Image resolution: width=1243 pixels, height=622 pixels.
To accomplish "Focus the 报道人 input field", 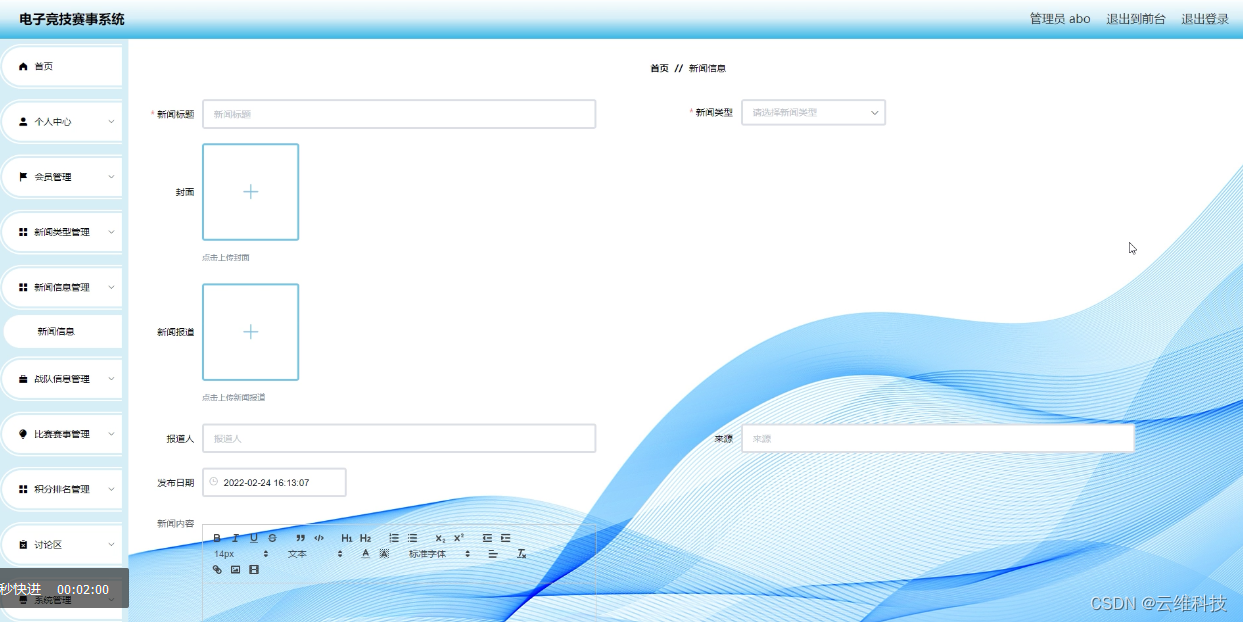I will click(399, 438).
